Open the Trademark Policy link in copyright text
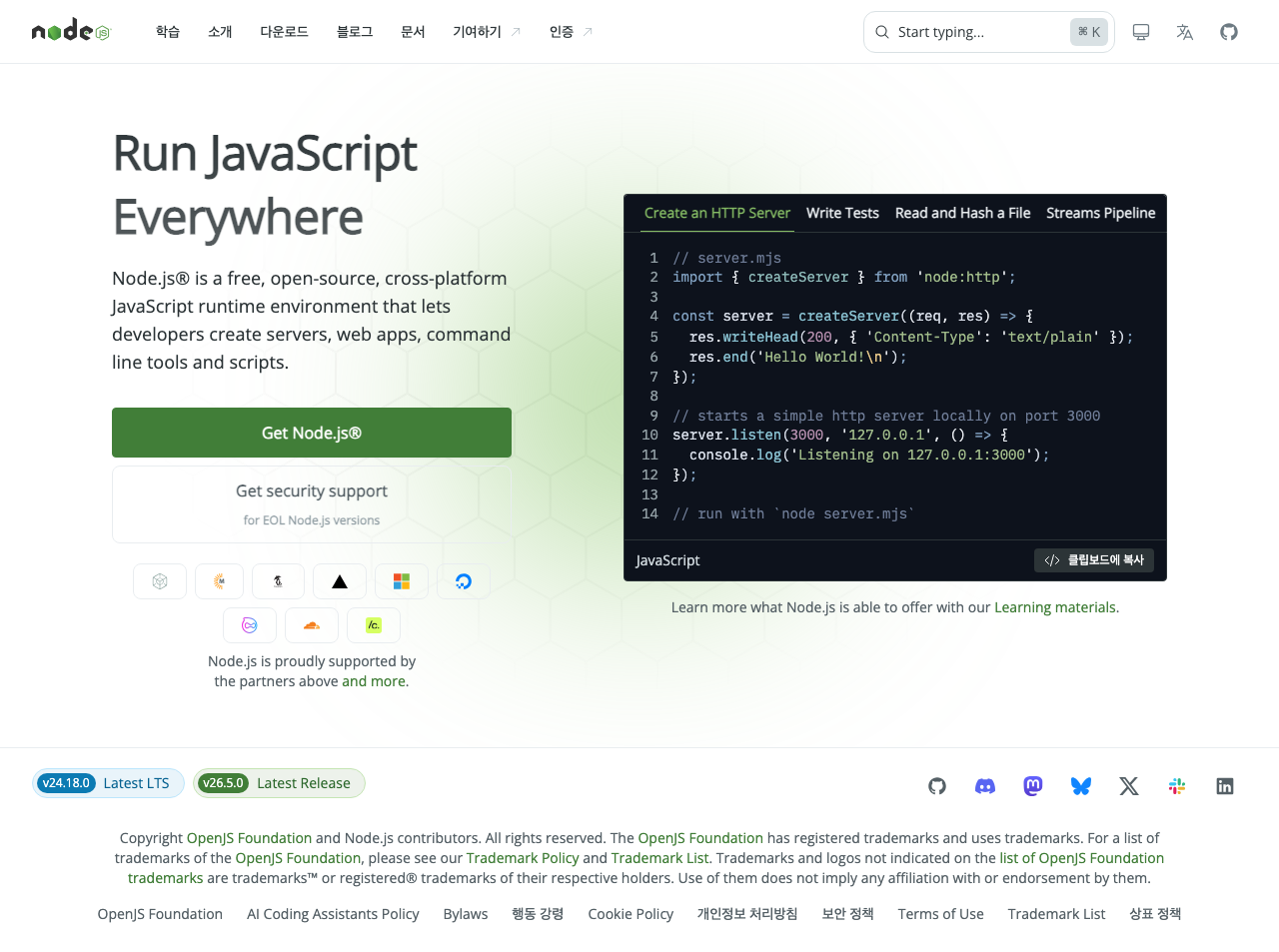The image size is (1279, 952). (x=523, y=858)
